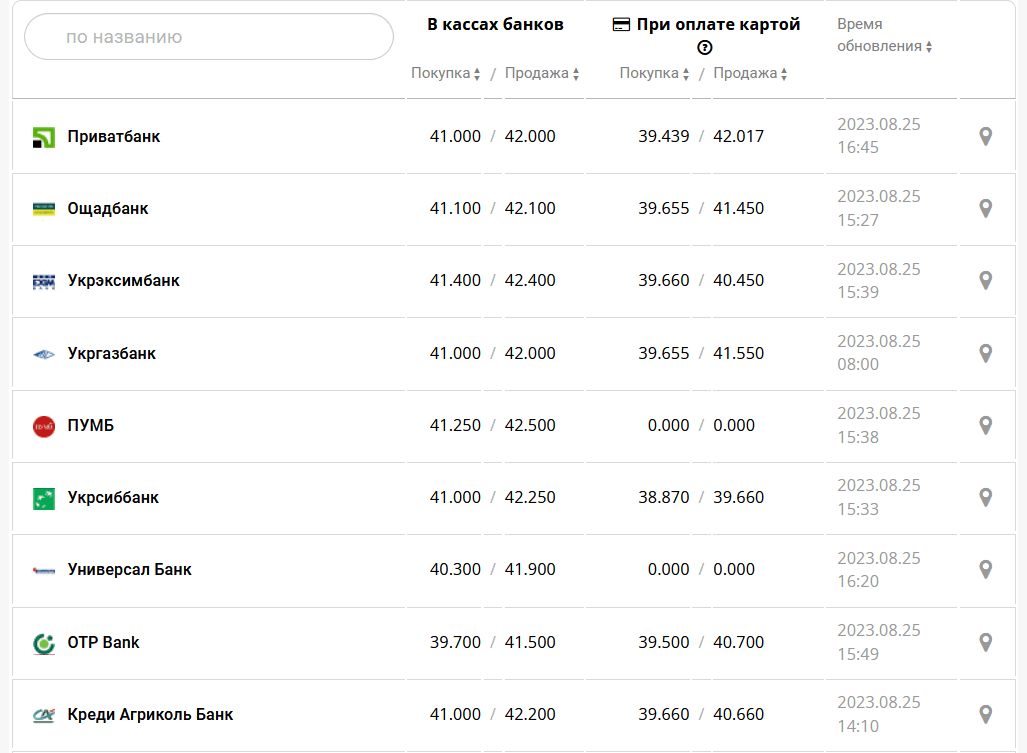Click the 'При оплате картой' header
The height and width of the screenshot is (753, 1027).
click(706, 24)
